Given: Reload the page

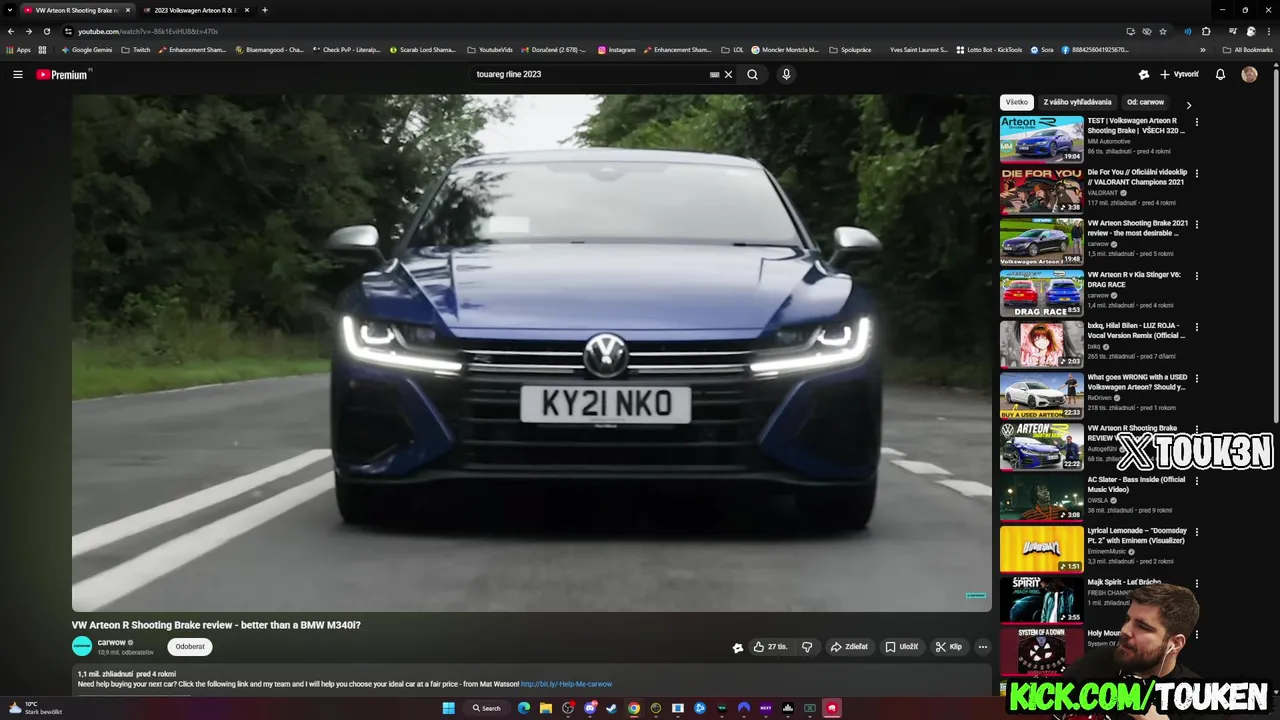Looking at the screenshot, I should [x=46, y=31].
